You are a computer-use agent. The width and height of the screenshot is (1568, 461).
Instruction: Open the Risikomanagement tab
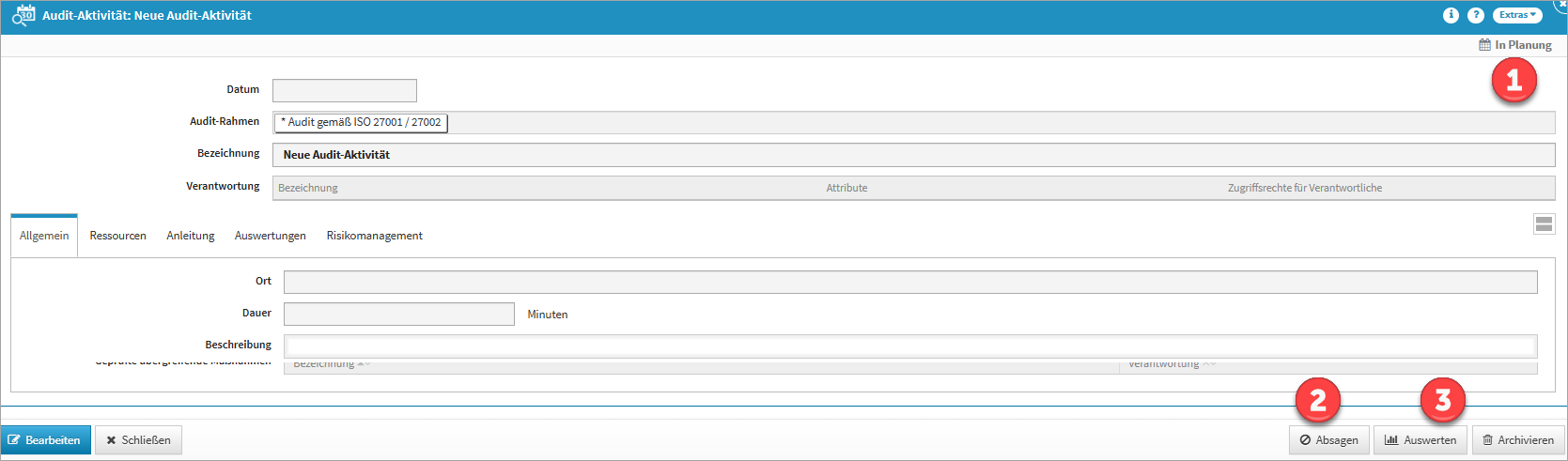374,236
